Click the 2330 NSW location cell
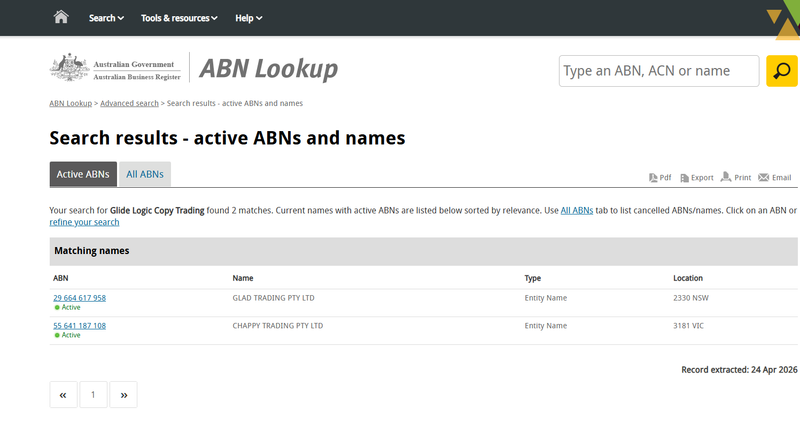800x430 pixels. tap(691, 298)
